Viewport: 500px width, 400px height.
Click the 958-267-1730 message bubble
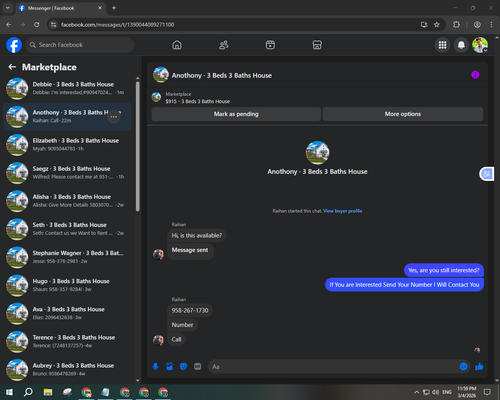(190, 311)
